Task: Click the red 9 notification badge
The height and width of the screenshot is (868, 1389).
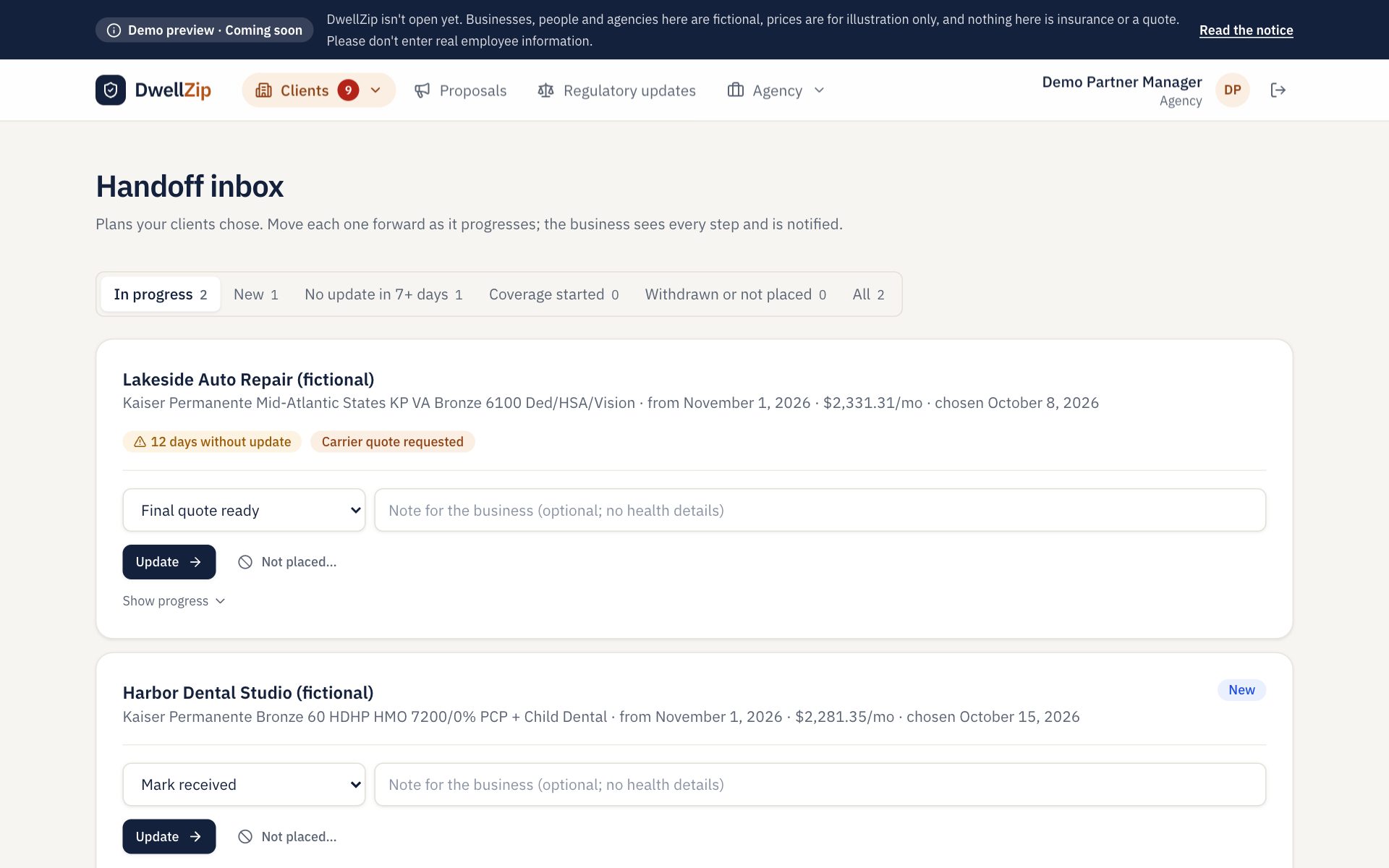Action: coord(348,90)
